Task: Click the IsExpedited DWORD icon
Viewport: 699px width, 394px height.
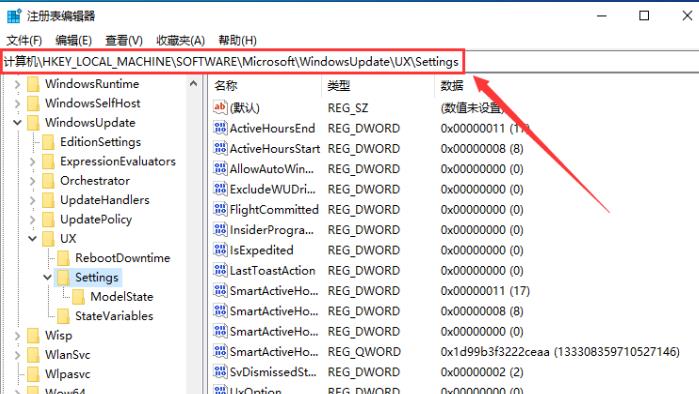Action: [220, 250]
